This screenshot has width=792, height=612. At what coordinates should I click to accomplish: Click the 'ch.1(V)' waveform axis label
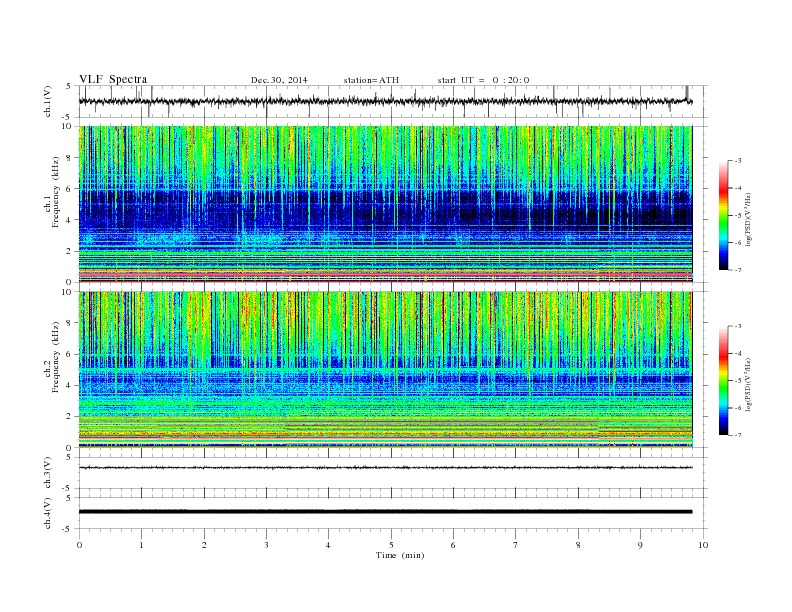(x=48, y=102)
